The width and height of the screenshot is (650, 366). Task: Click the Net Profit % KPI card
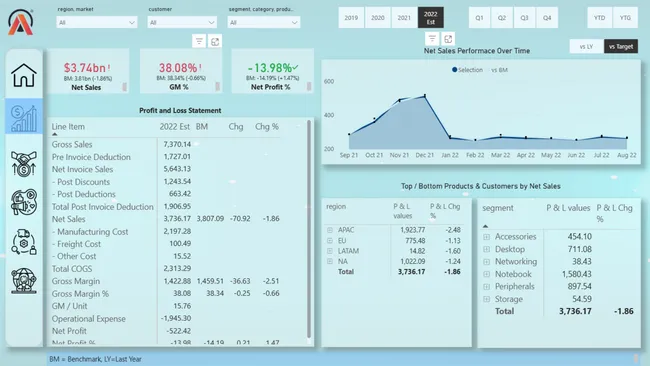(272, 71)
